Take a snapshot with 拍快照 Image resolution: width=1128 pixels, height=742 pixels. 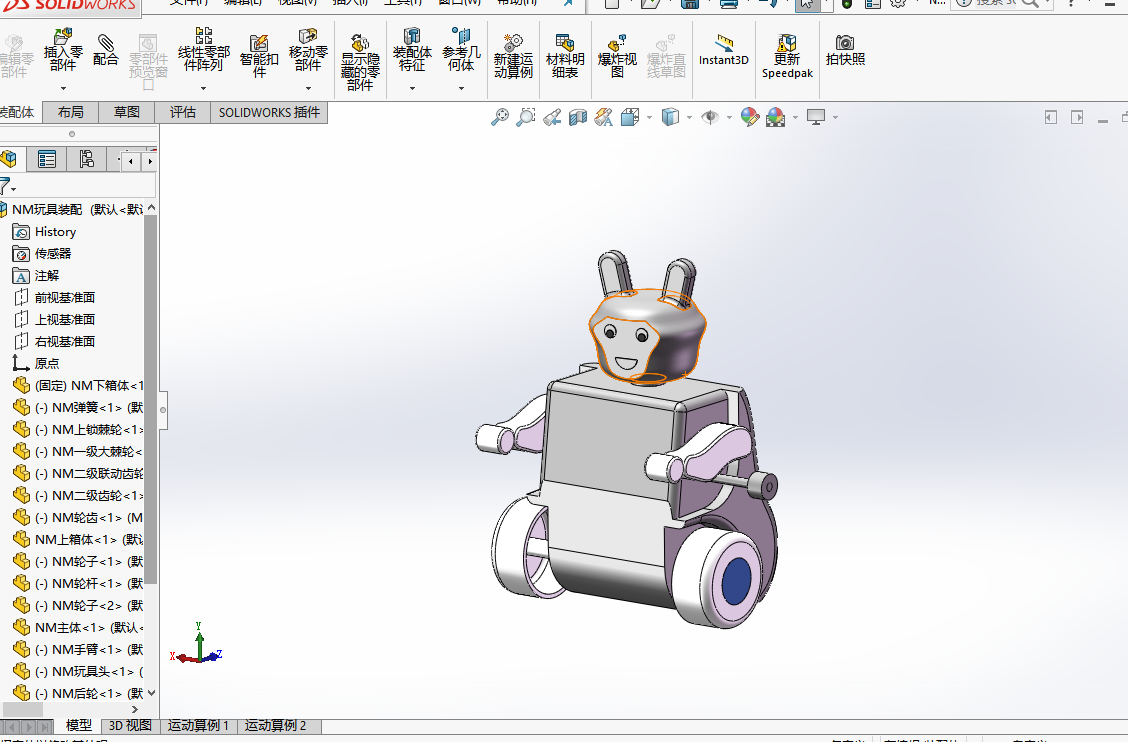(845, 50)
